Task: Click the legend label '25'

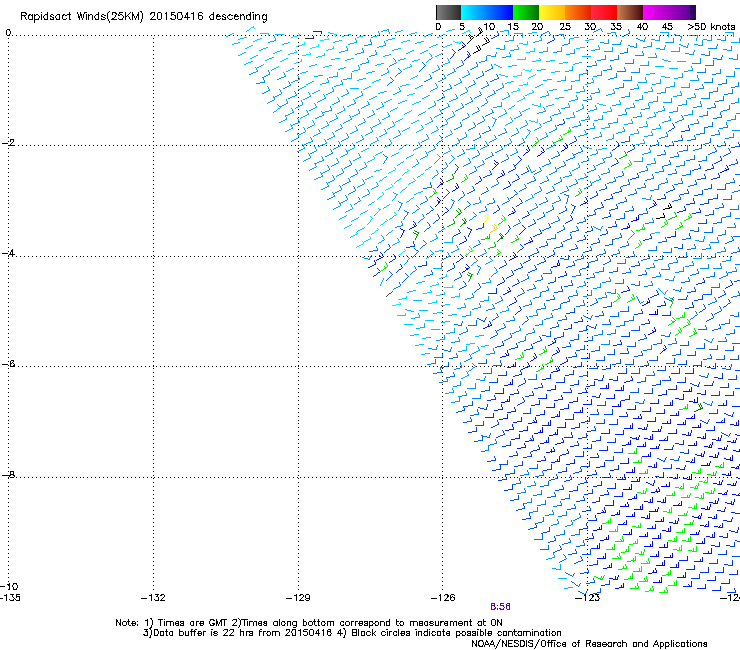Action: [x=565, y=27]
